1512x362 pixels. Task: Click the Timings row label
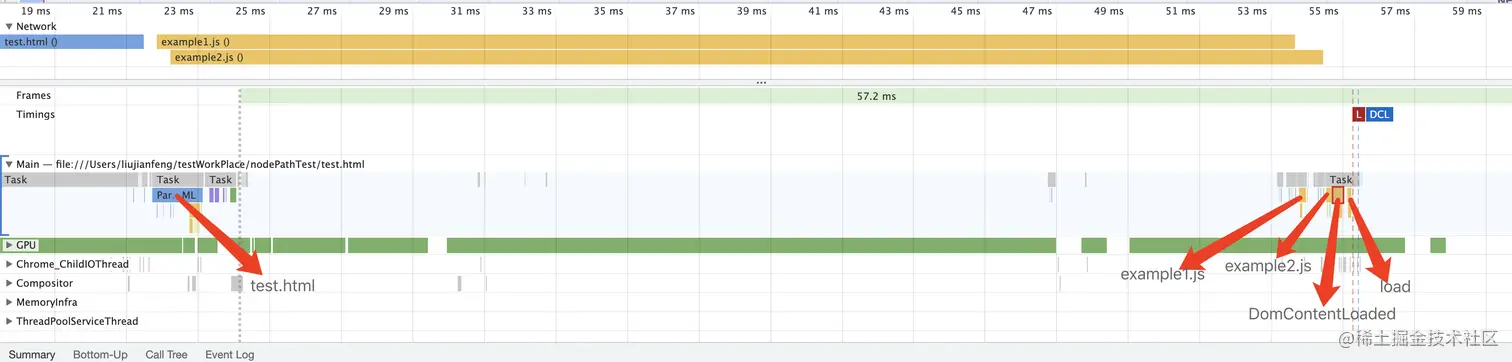35,115
